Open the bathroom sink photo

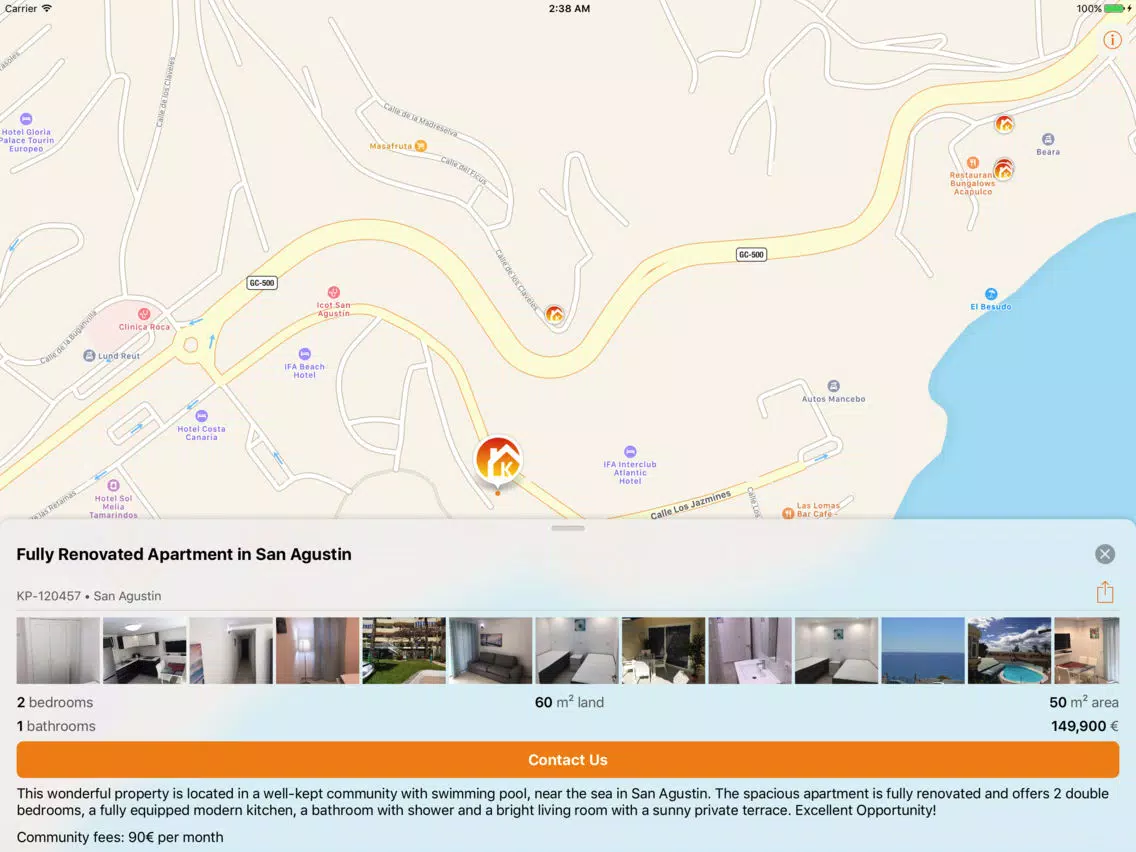coord(750,651)
